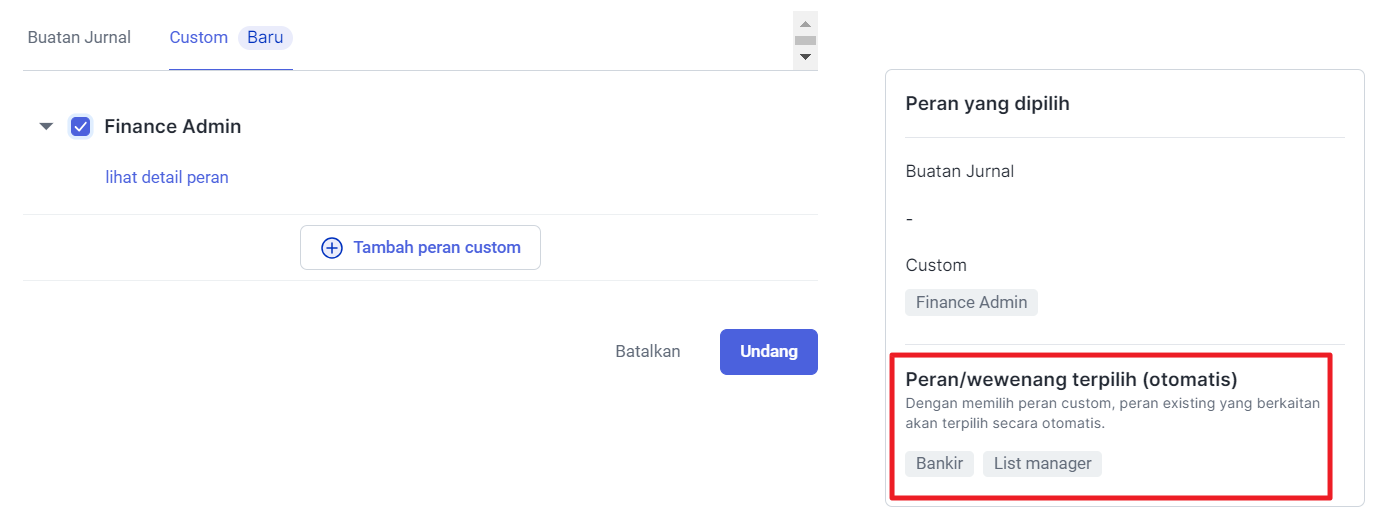This screenshot has height=514, width=1381.
Task: Click the "Peran yang dipilih" panel heading
Action: (x=987, y=103)
